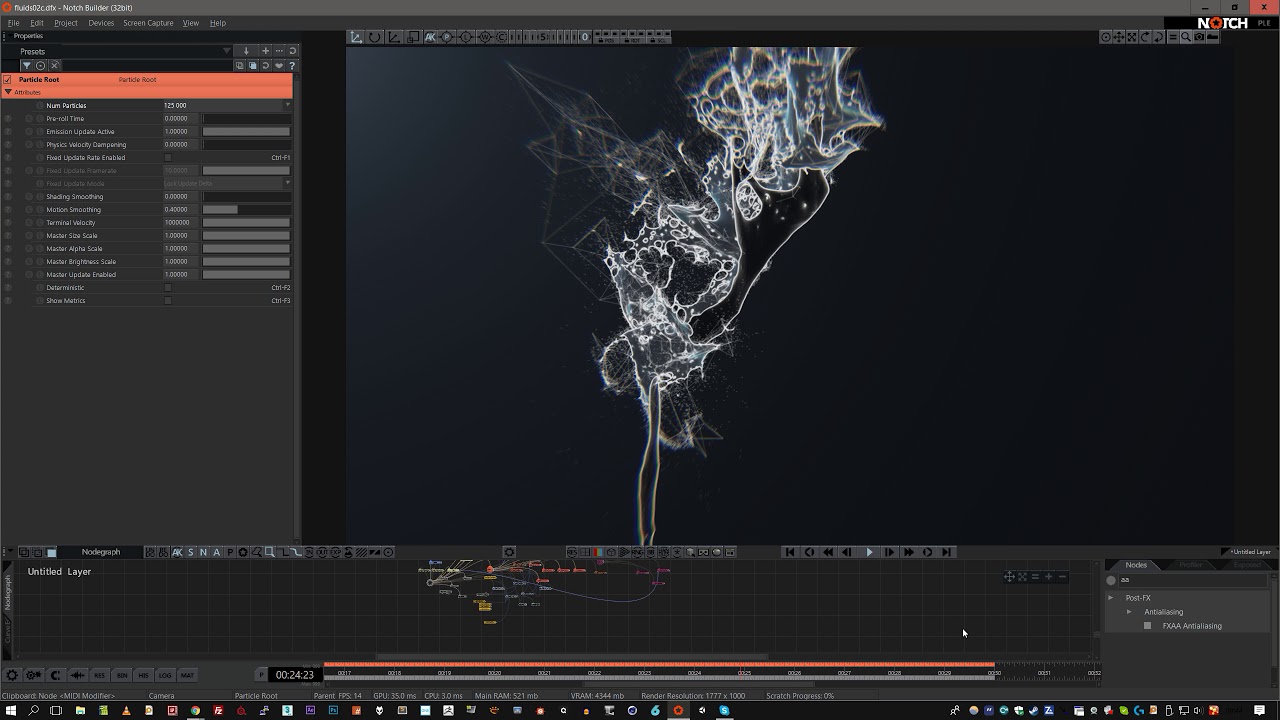Open the Fixed Update Mode dropdown
This screenshot has width=1280, height=720.
(227, 183)
